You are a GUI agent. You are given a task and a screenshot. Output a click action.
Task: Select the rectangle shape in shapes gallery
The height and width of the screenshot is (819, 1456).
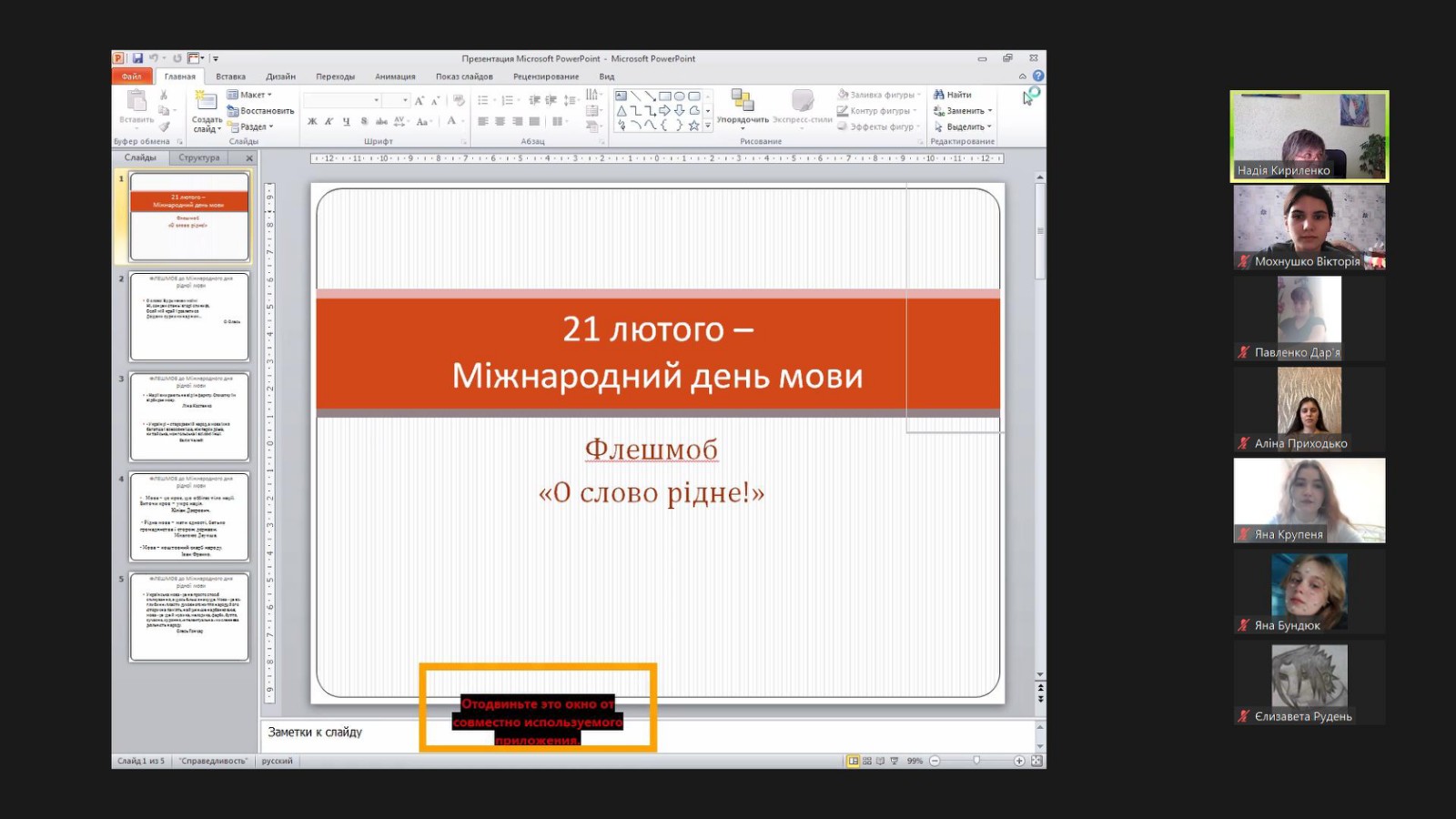coord(665,96)
